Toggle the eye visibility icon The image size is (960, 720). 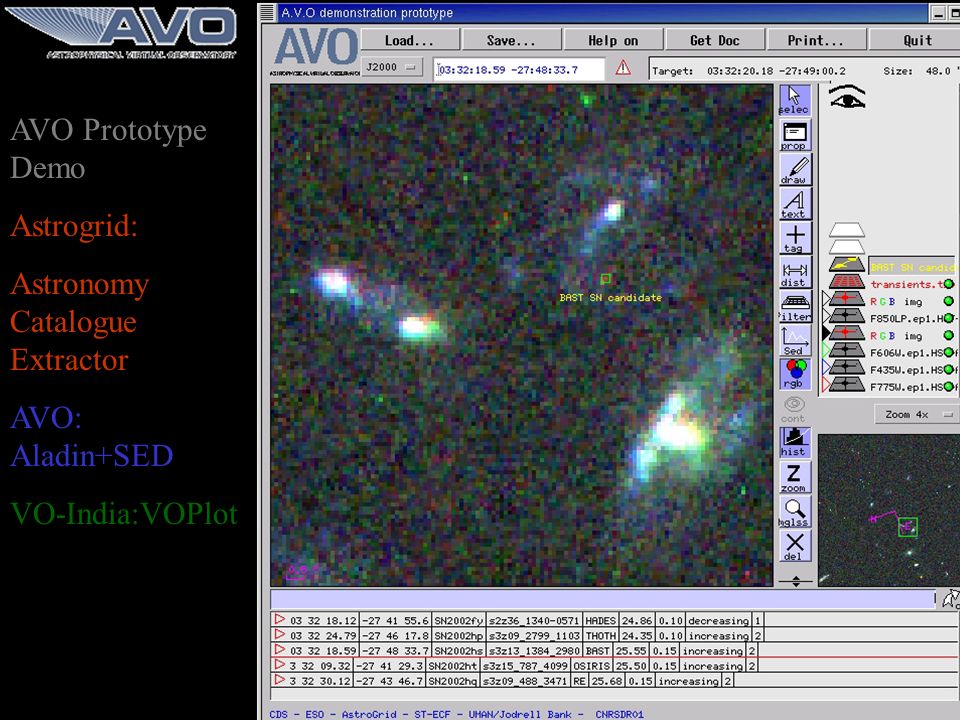pyautogui.click(x=847, y=98)
